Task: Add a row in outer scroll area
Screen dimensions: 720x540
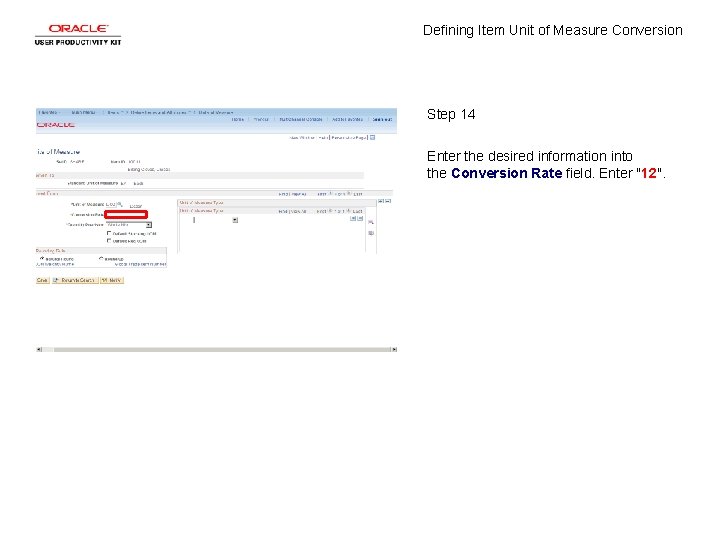Action: point(381,201)
